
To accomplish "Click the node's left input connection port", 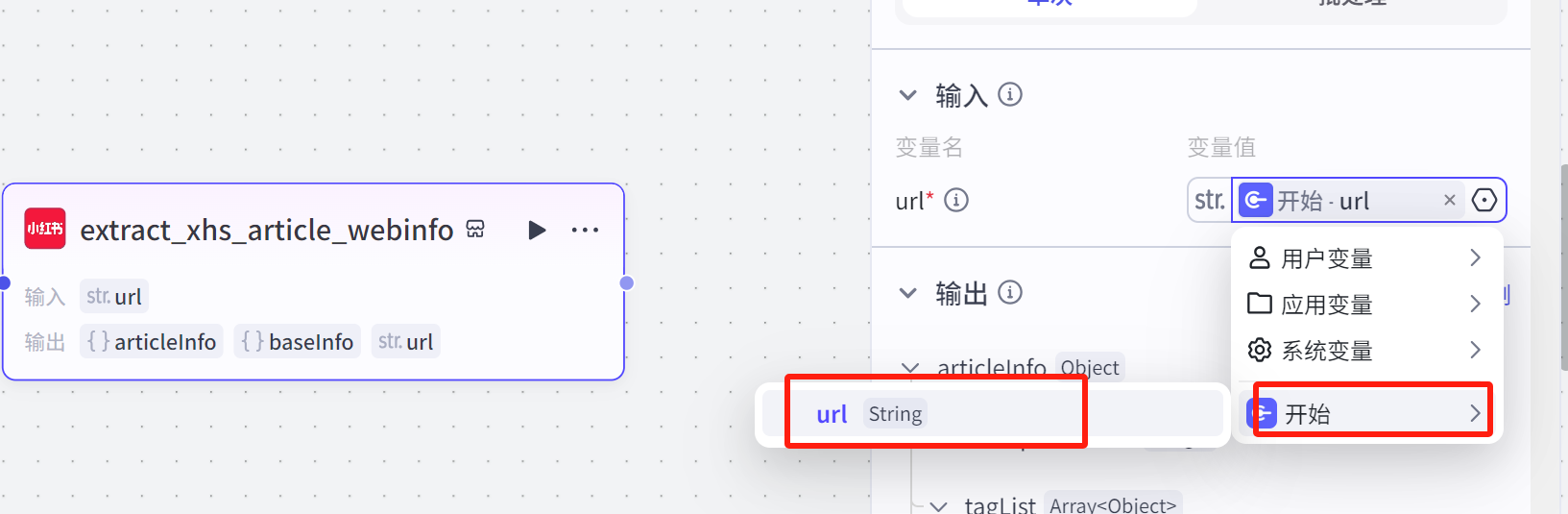I will click(4, 282).
